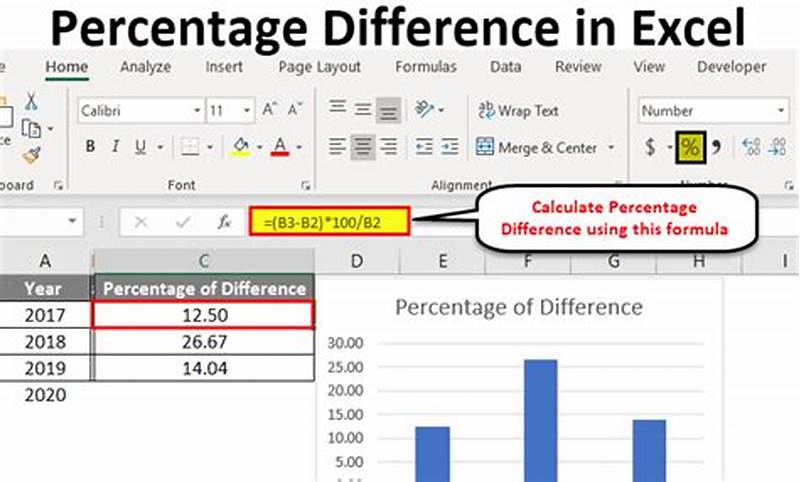Open the Formulas tab
This screenshot has height=482, width=800.
point(426,66)
